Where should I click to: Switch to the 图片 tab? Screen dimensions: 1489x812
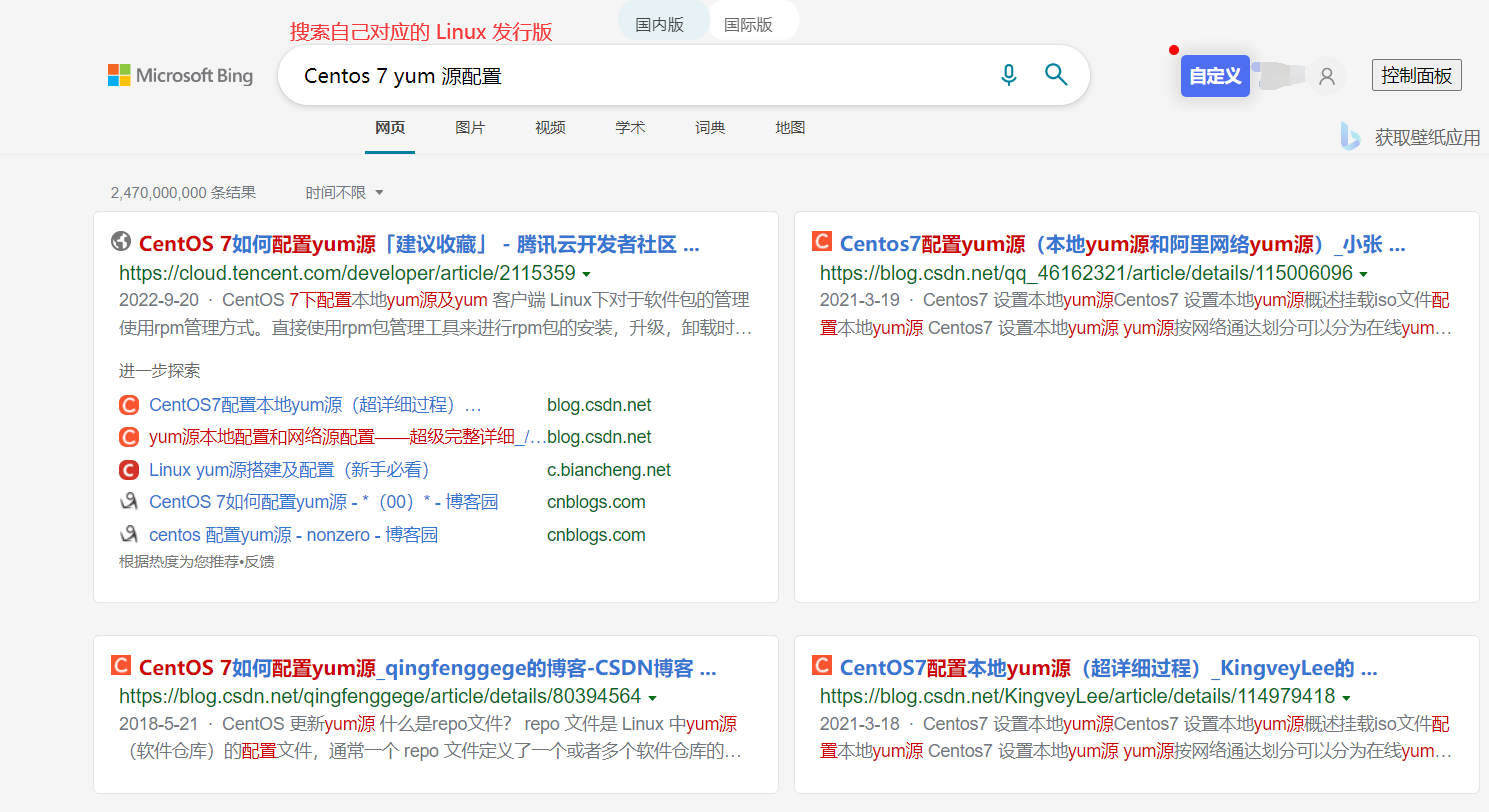470,128
